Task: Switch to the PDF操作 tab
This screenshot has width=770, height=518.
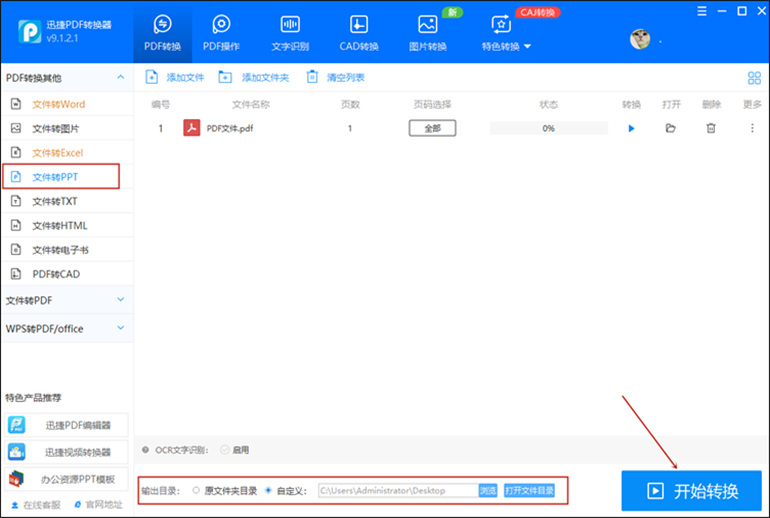Action: pos(221,32)
